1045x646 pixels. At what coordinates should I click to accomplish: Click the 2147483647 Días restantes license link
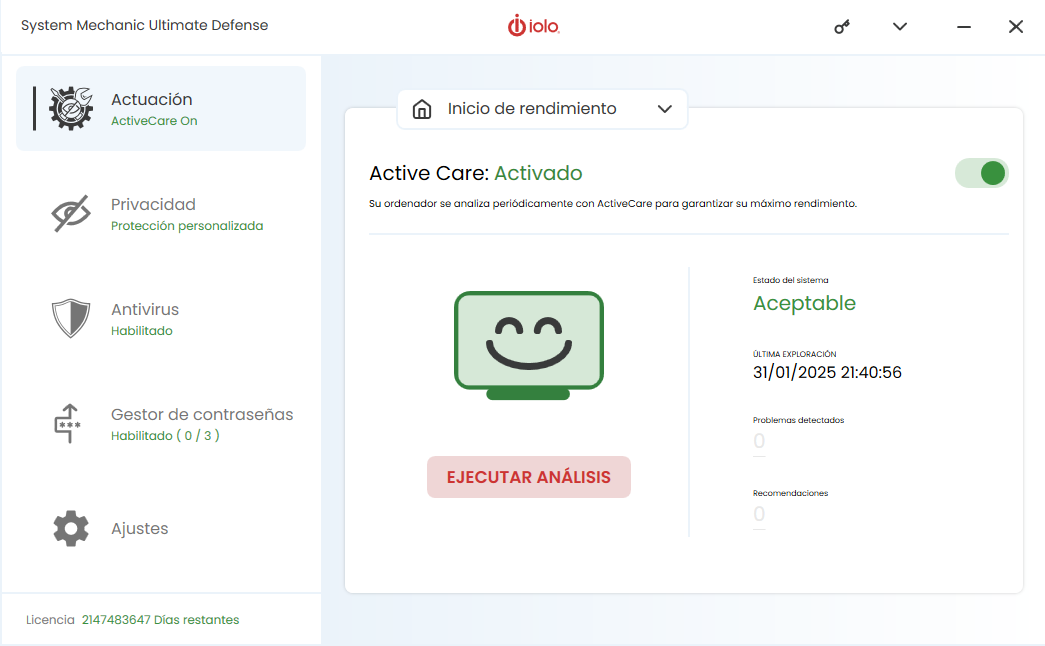161,619
